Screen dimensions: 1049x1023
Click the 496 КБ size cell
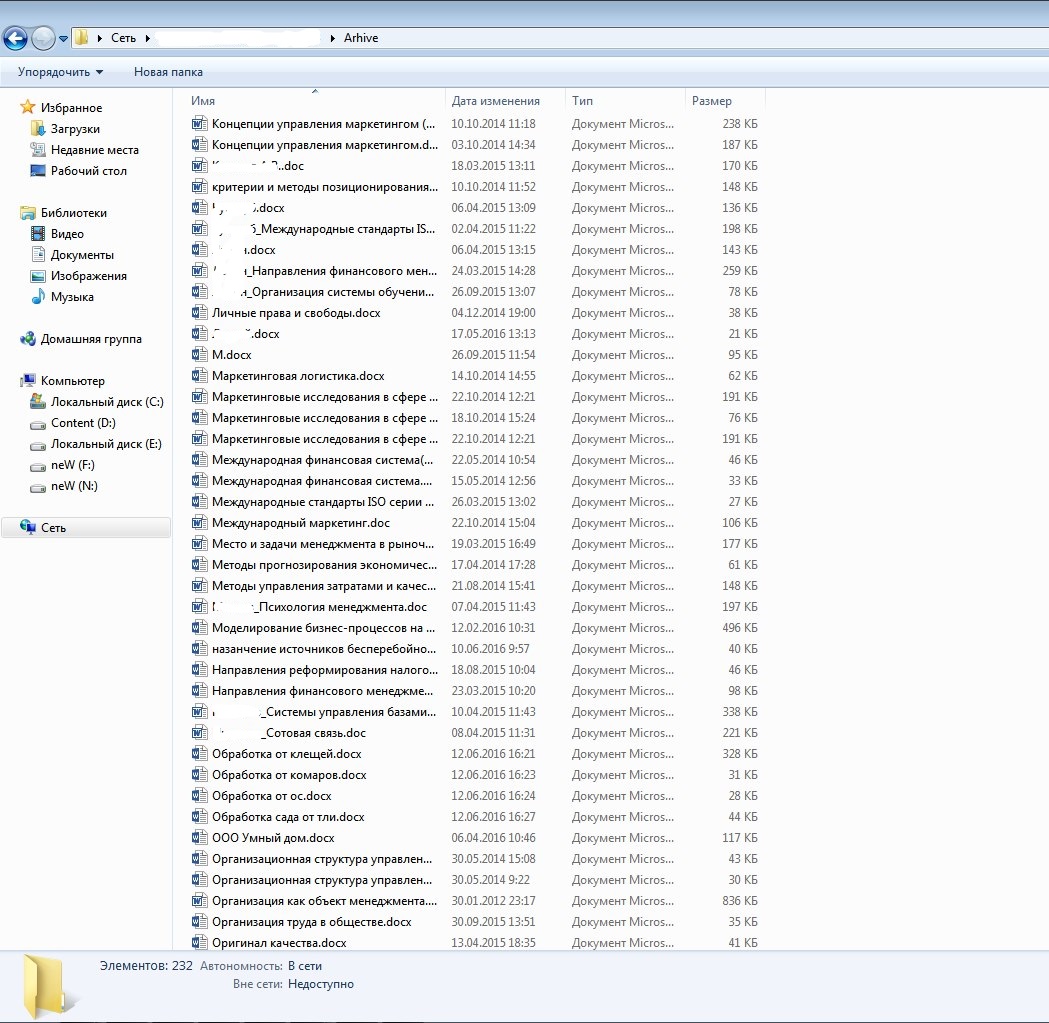pyautogui.click(x=739, y=628)
